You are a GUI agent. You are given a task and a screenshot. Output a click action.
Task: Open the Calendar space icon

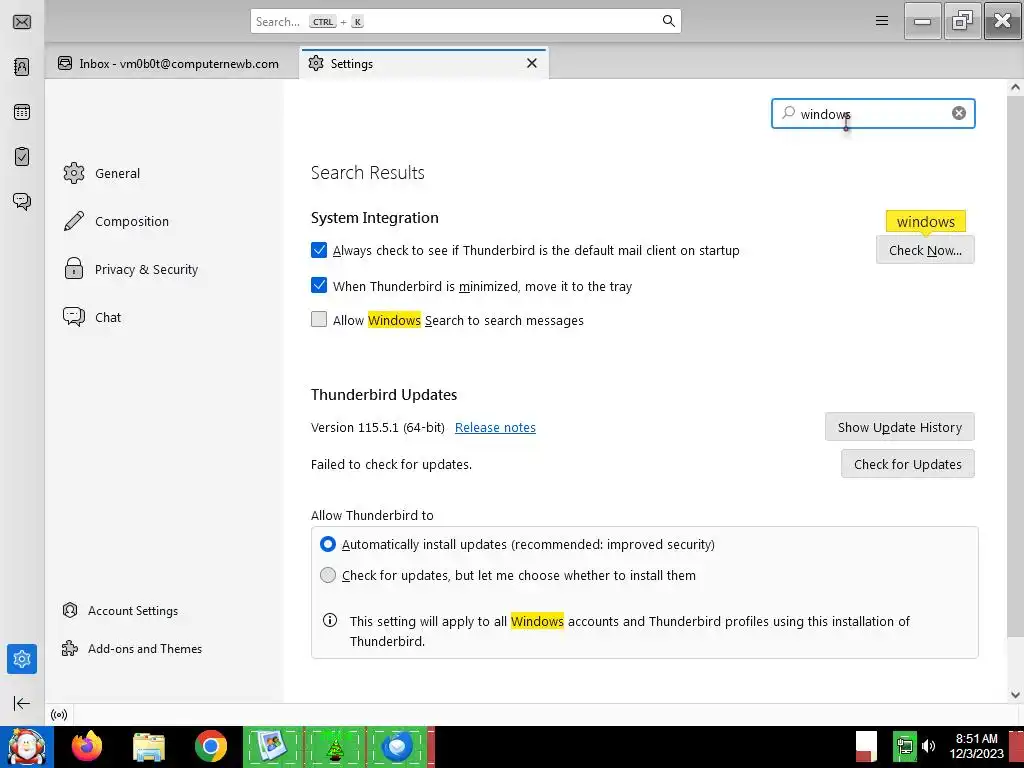pos(22,112)
